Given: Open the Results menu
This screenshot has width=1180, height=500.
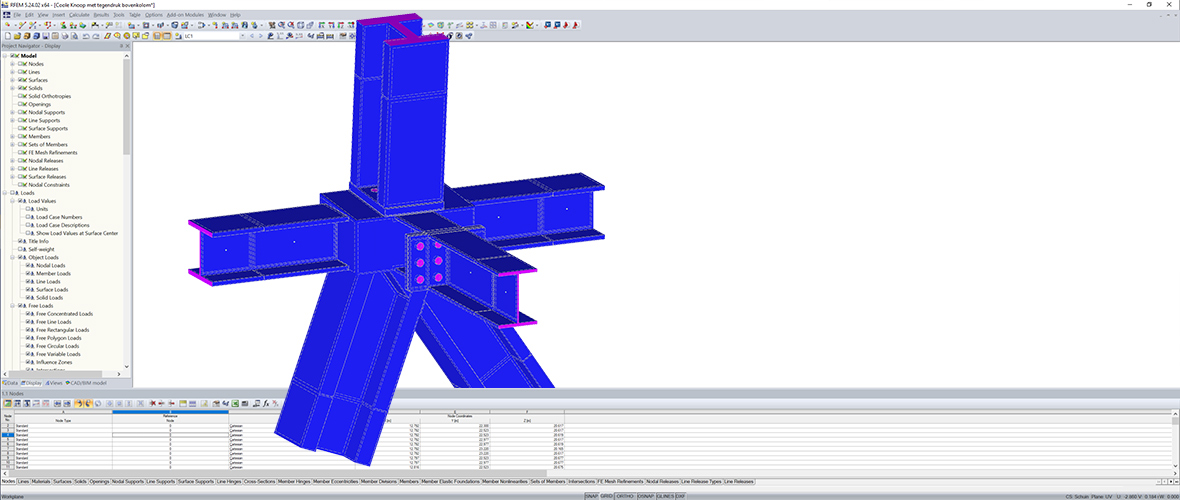Looking at the screenshot, I should pos(102,14).
